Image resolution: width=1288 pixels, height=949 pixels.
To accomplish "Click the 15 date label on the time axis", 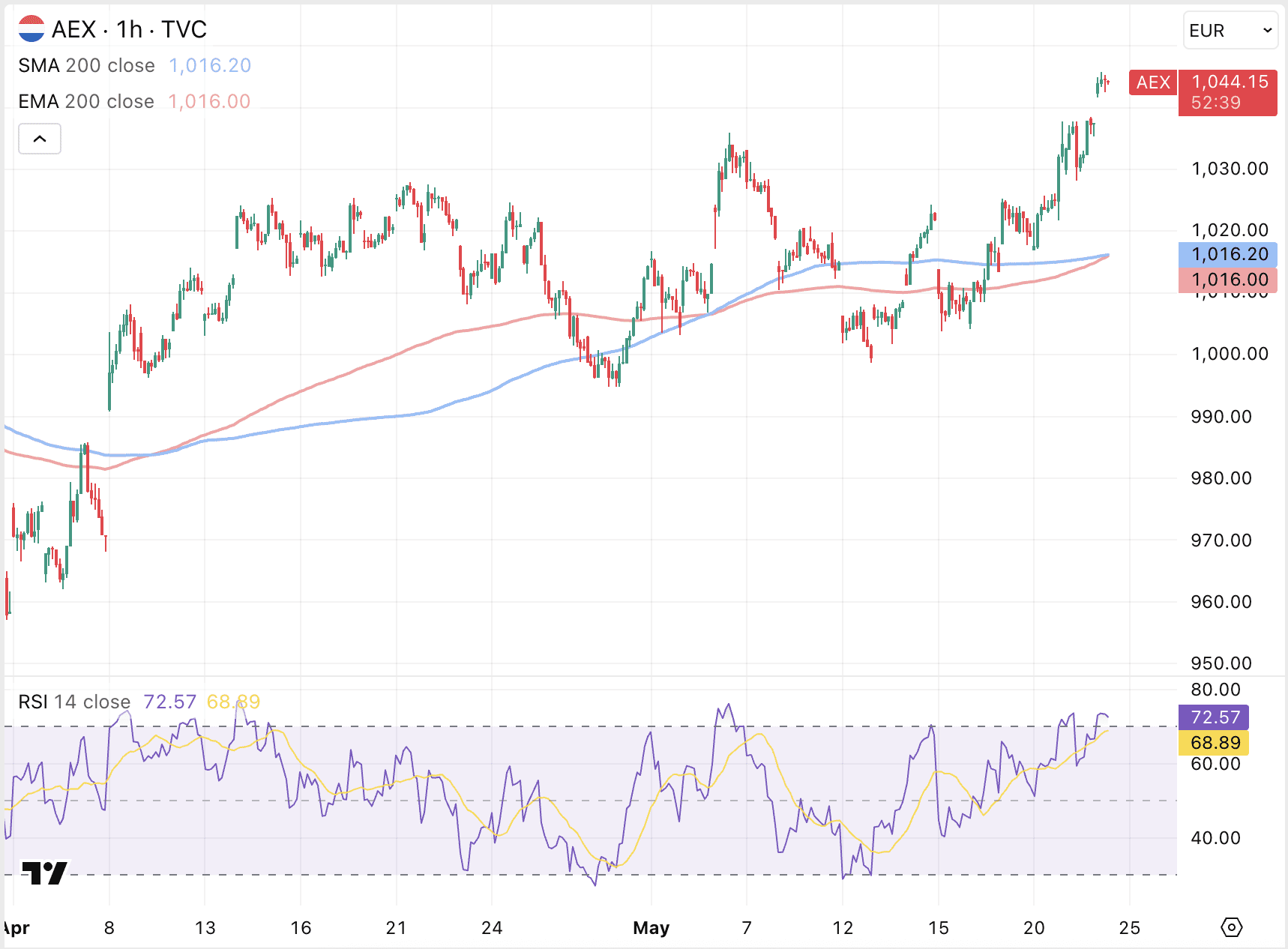I will (x=939, y=928).
